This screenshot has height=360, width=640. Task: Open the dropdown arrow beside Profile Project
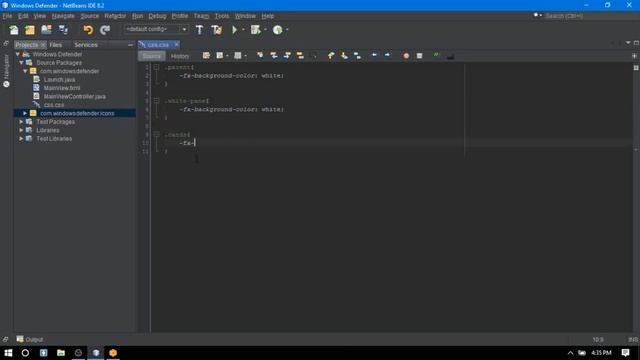(287, 29)
